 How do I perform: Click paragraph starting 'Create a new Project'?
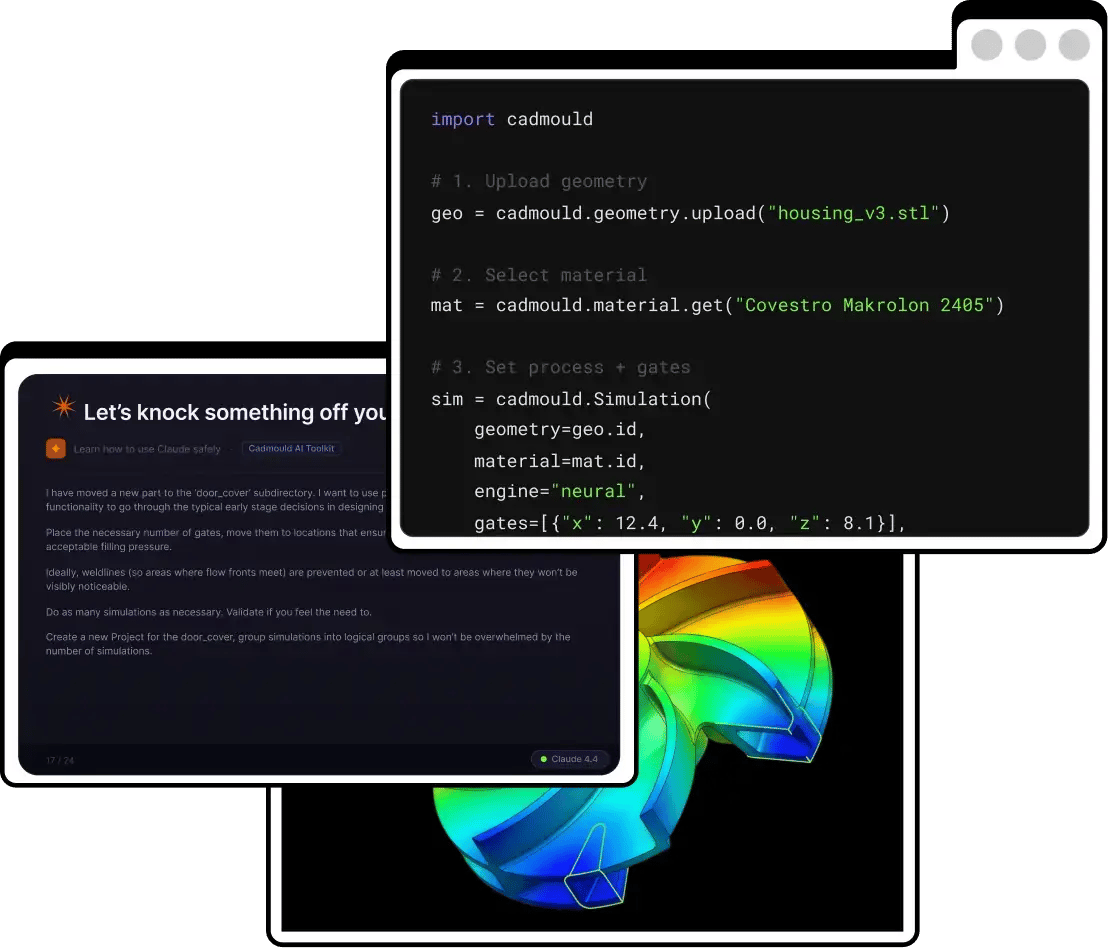click(x=308, y=644)
